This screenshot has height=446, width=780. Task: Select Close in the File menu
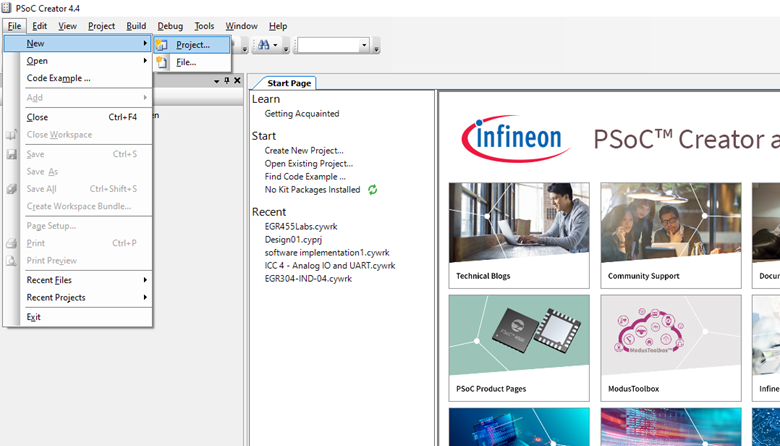point(78,117)
